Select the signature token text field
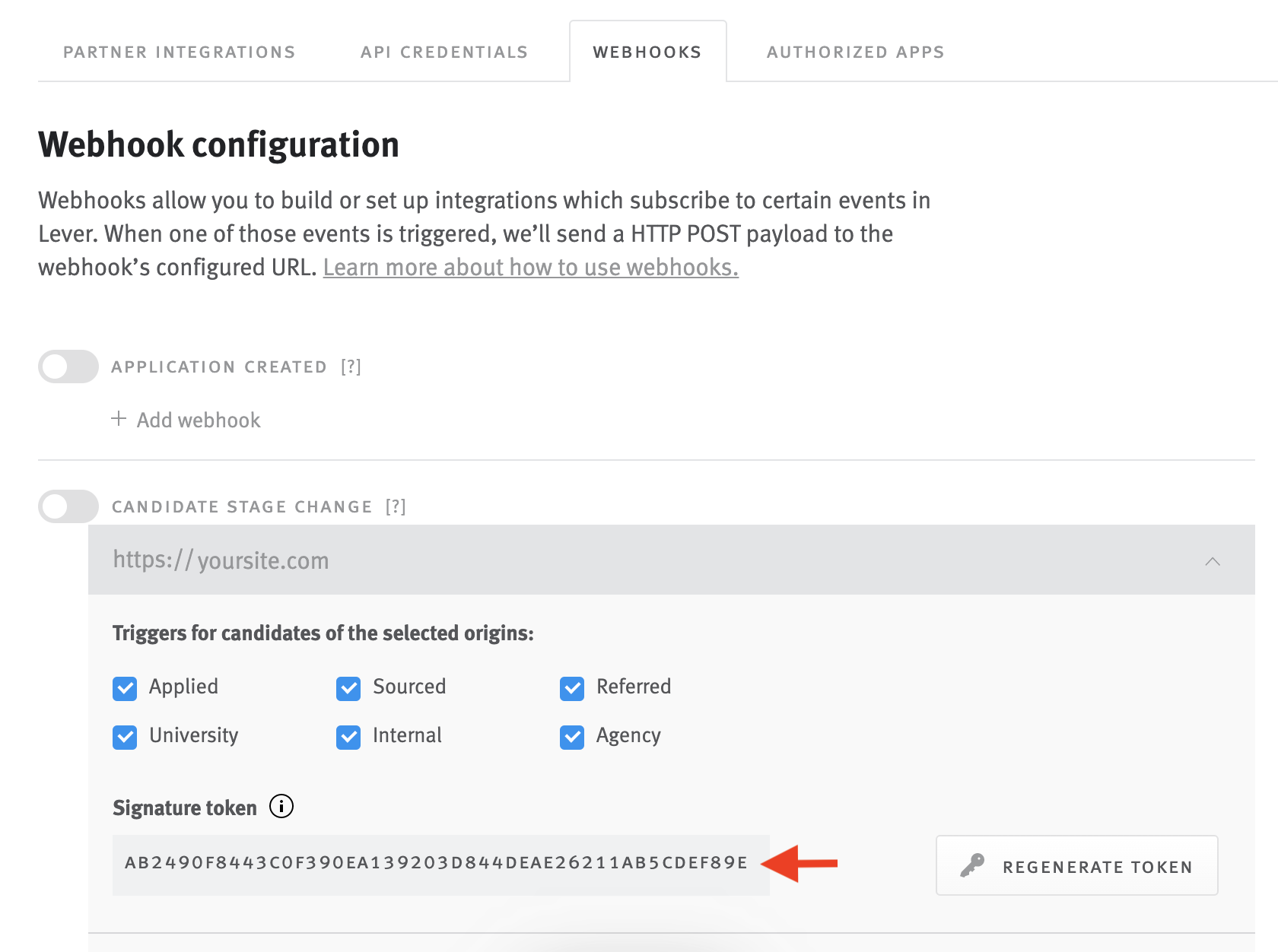The height and width of the screenshot is (952, 1278). click(441, 864)
